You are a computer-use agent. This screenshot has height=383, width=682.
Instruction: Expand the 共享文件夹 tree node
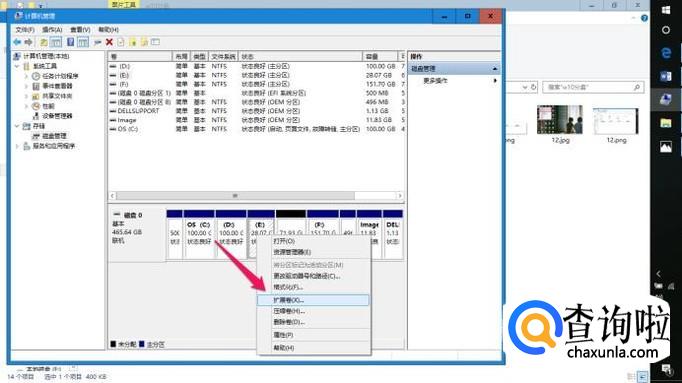pos(26,96)
